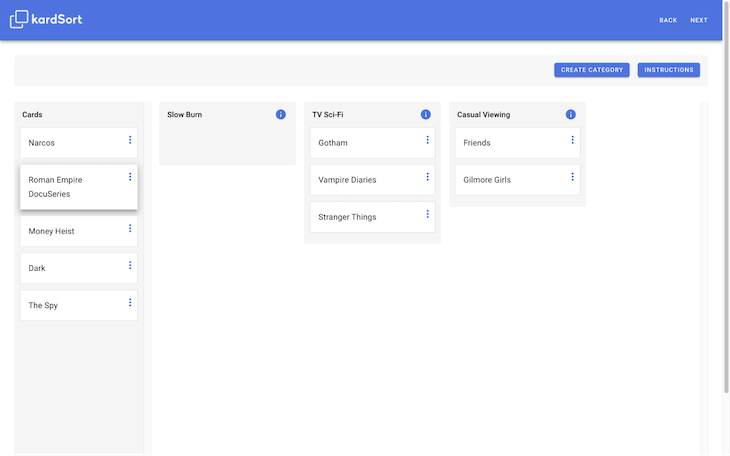Click the kardSort logo icon
Screen dimensions: 730x456
[x=20, y=19]
